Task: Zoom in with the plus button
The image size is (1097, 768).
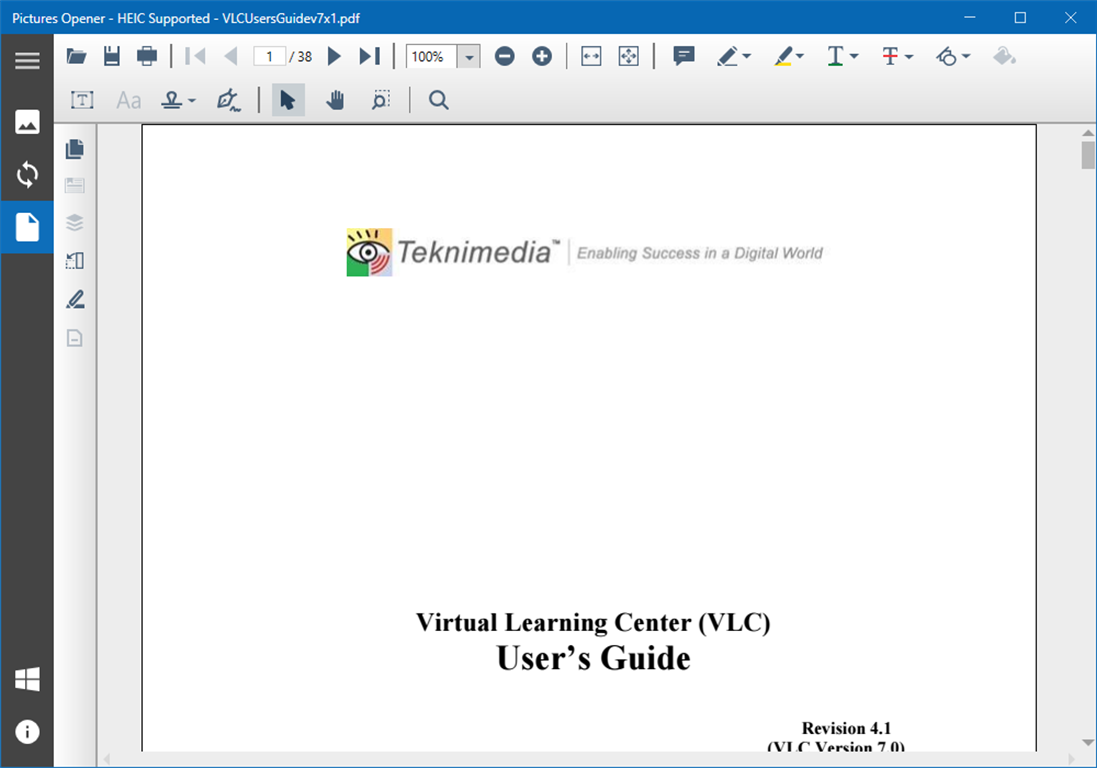Action: click(542, 56)
